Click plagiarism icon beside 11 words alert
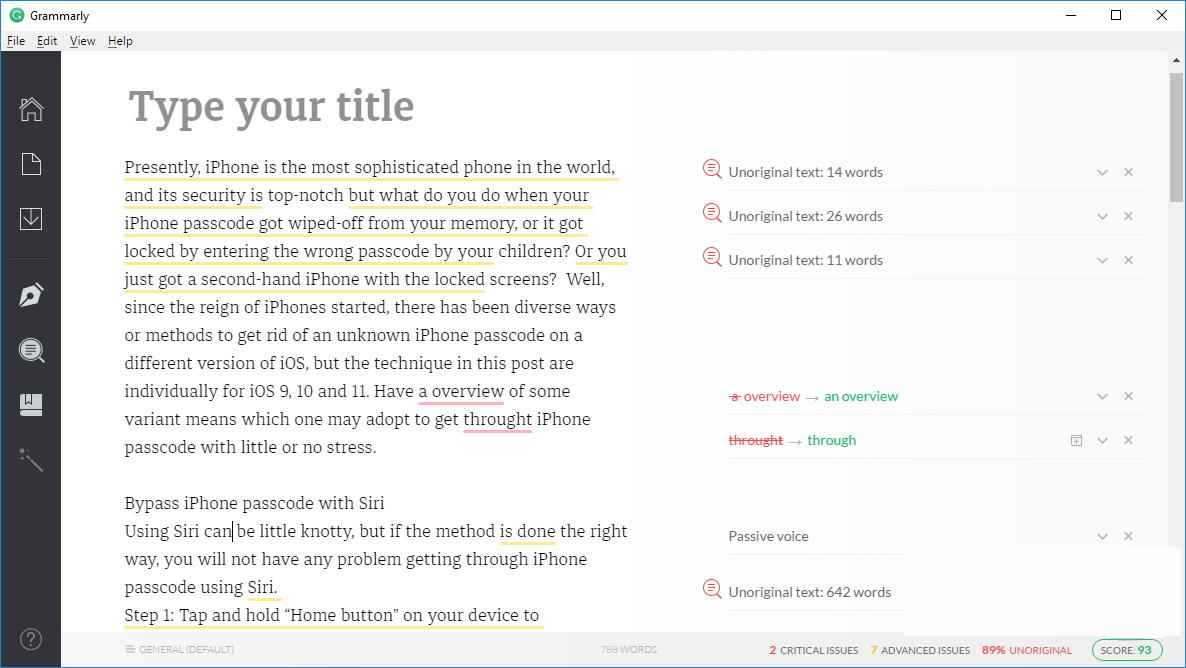Image resolution: width=1186 pixels, height=668 pixels. click(x=712, y=257)
